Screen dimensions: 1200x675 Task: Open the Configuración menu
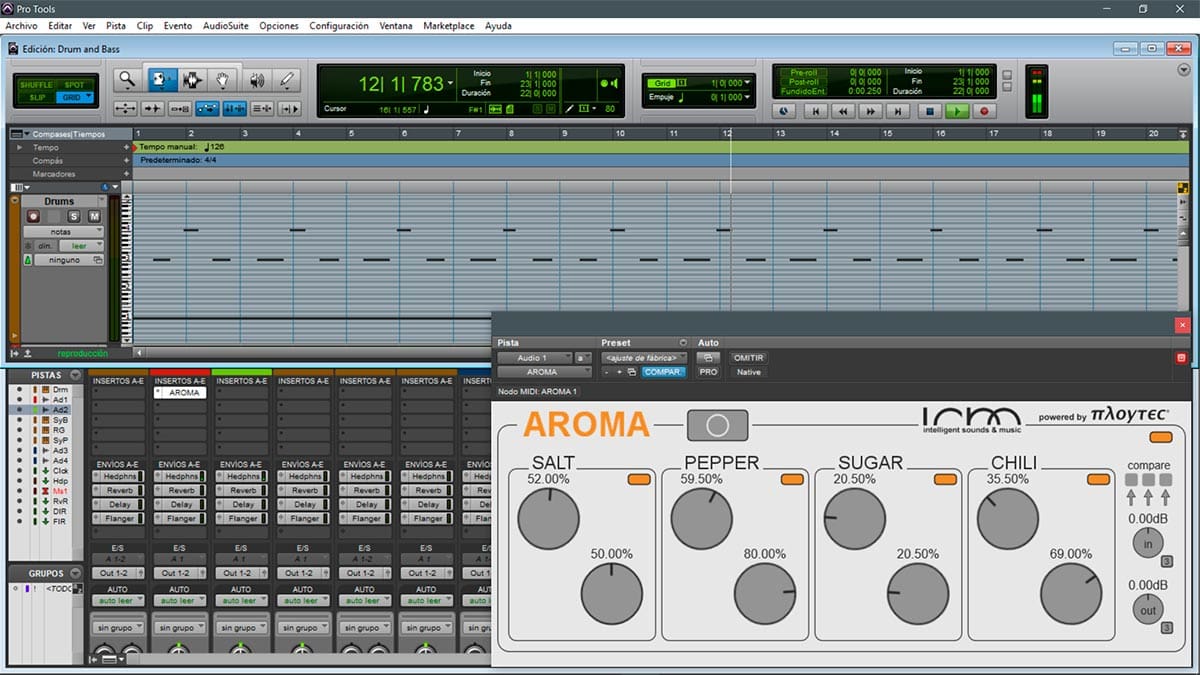[339, 25]
